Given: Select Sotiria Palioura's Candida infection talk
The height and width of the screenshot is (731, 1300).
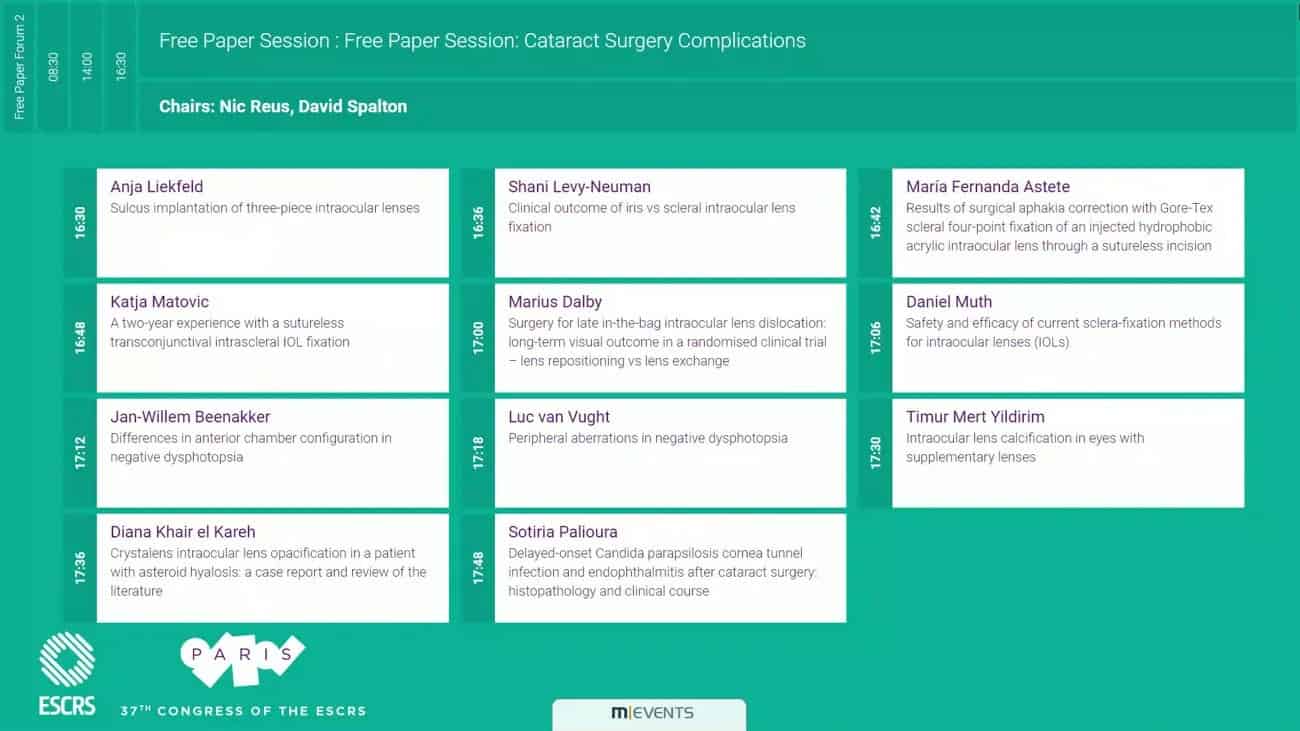Looking at the screenshot, I should (654, 568).
